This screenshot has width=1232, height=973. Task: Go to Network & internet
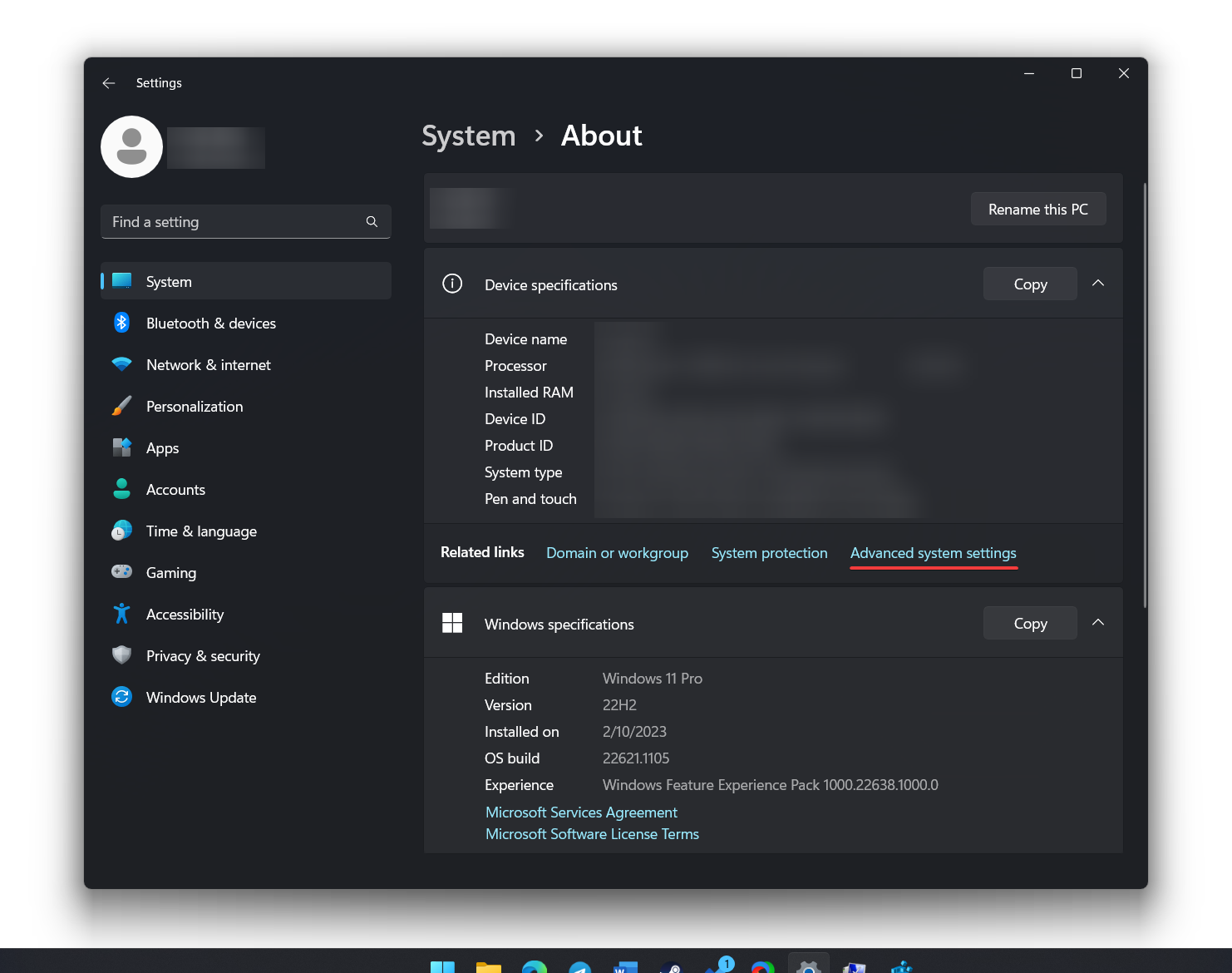[246, 364]
